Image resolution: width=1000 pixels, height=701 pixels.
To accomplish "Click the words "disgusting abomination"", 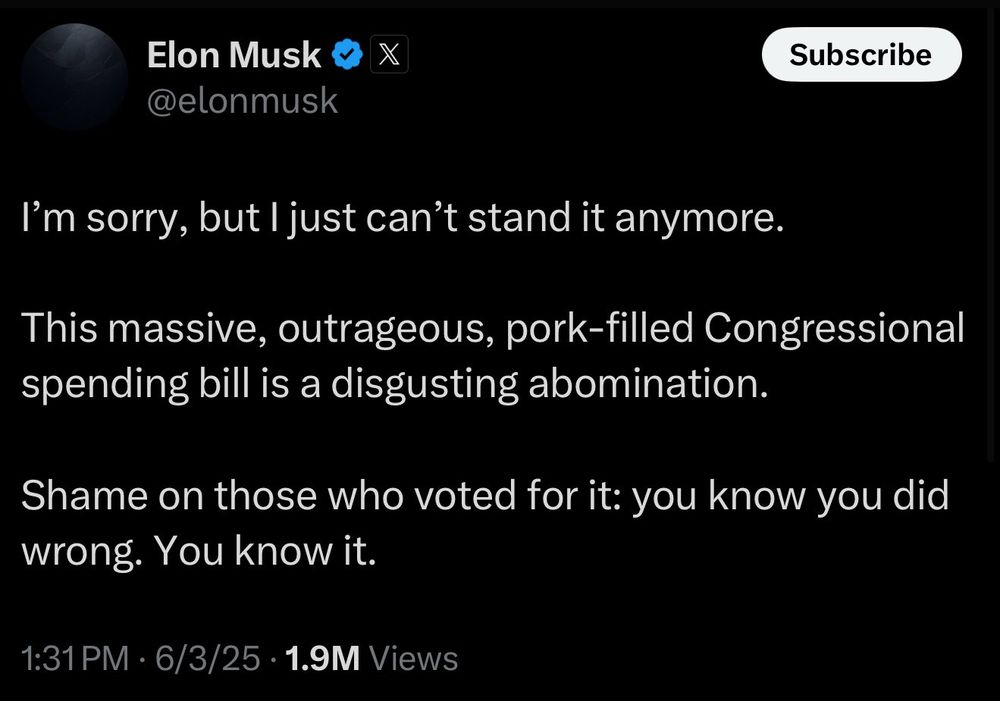I will pos(549,385).
